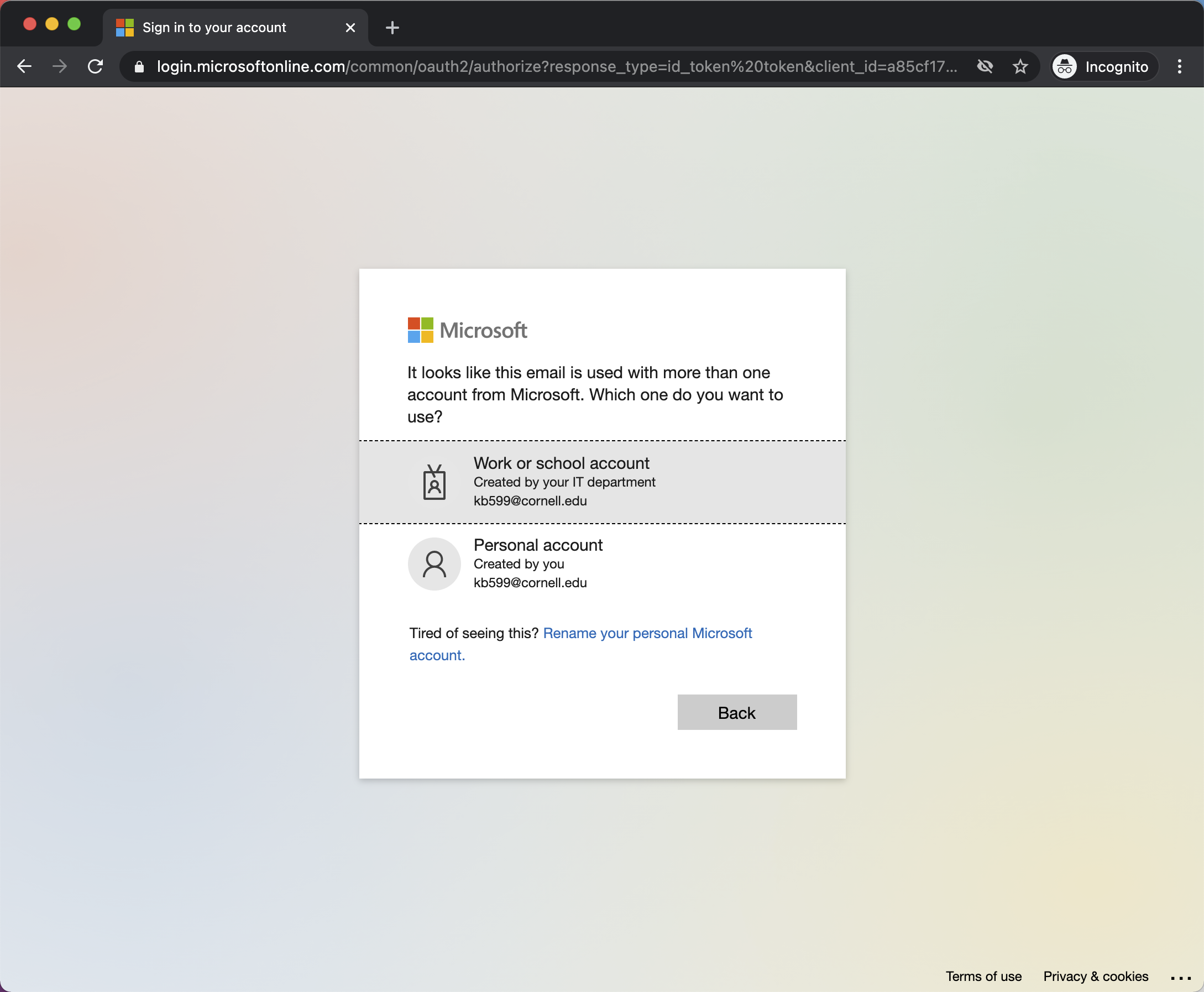1204x992 pixels.
Task: Click the work account badge icon
Action: (x=434, y=482)
